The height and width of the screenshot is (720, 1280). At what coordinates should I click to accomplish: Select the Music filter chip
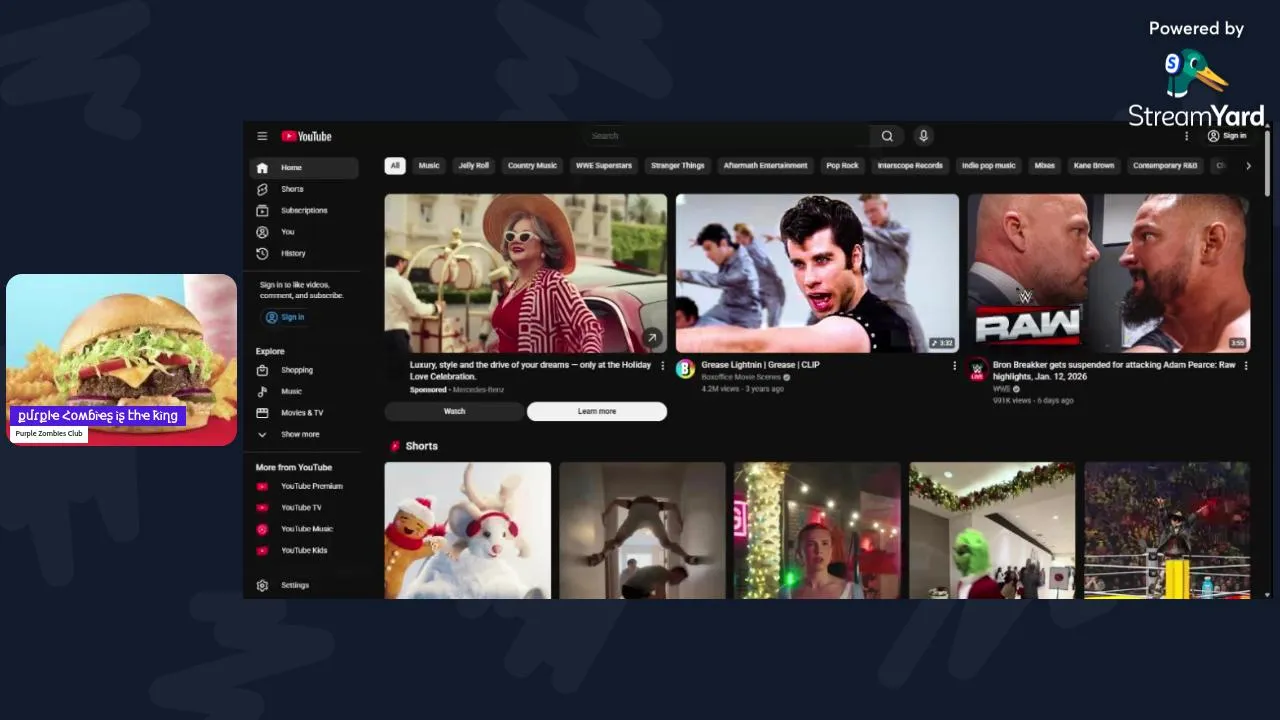[x=429, y=166]
